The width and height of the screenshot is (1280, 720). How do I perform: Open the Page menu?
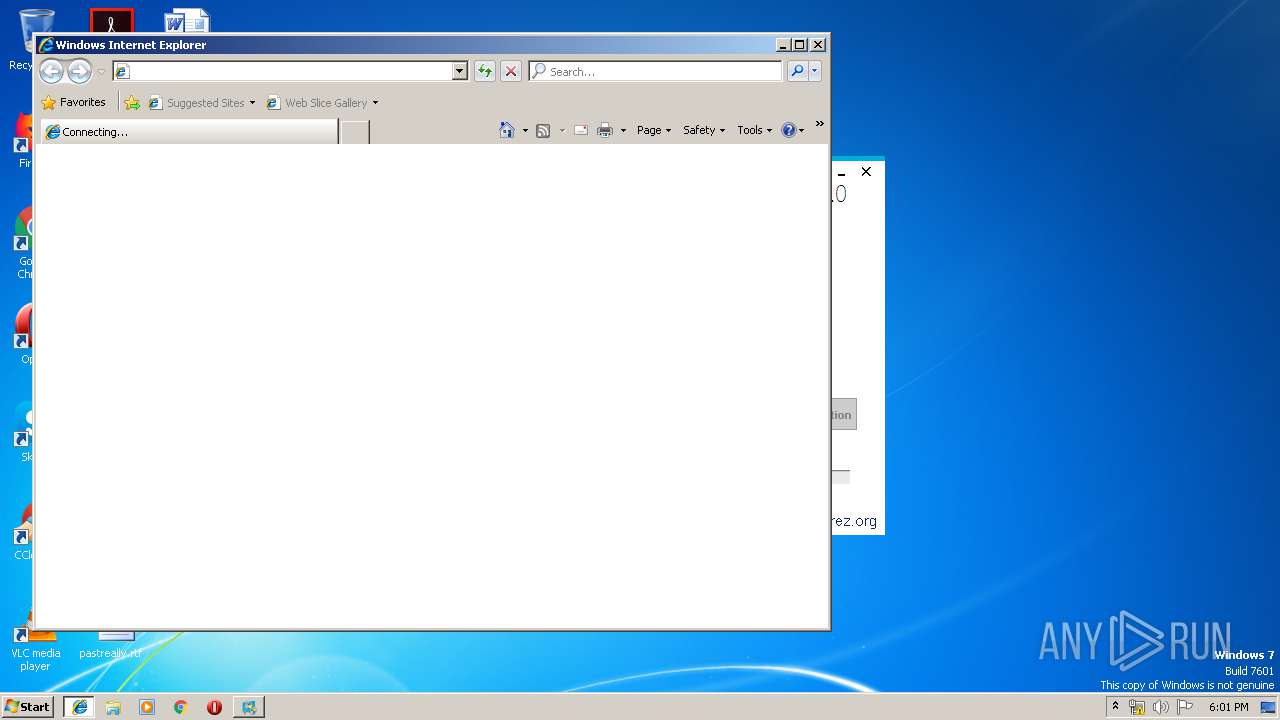[x=654, y=130]
